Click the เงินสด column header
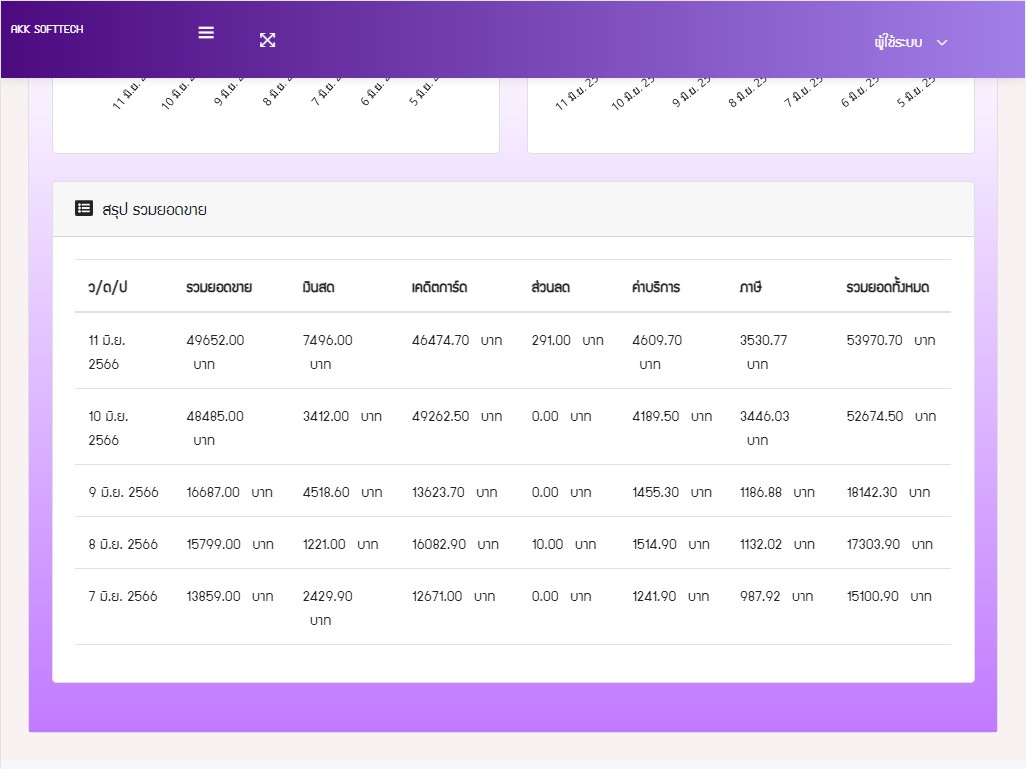 point(318,287)
